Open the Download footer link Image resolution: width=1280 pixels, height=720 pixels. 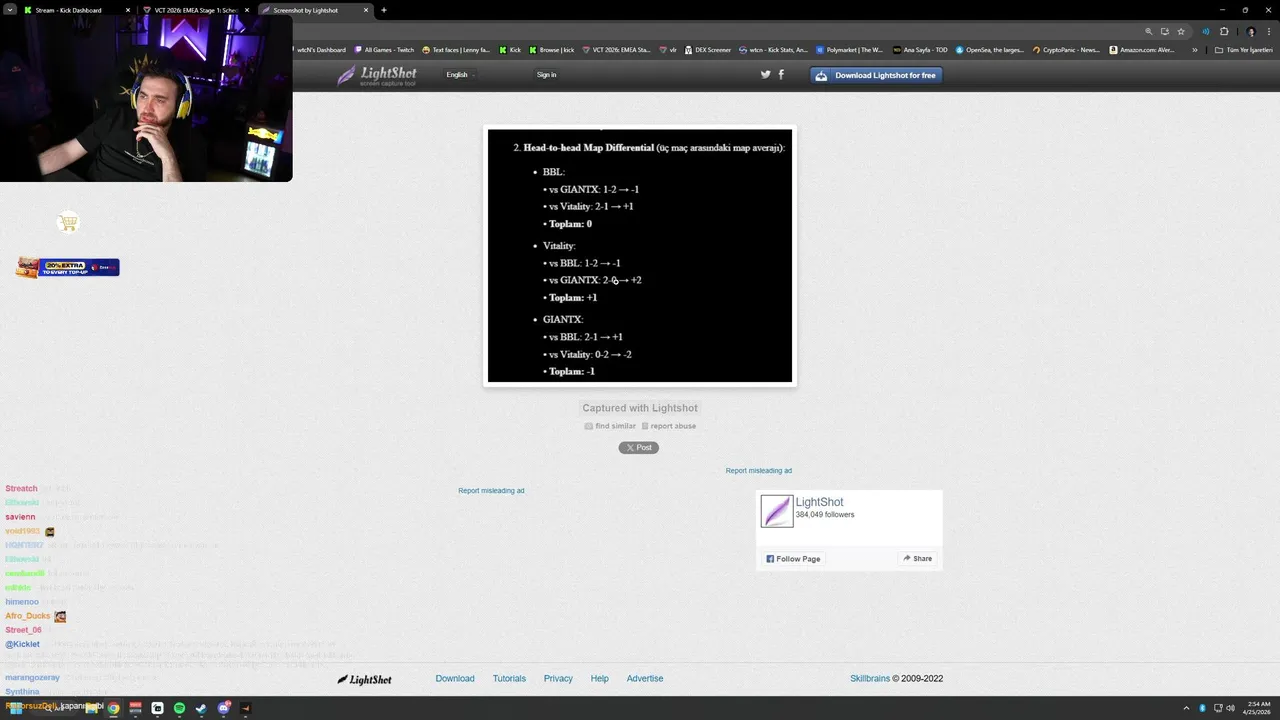click(455, 678)
